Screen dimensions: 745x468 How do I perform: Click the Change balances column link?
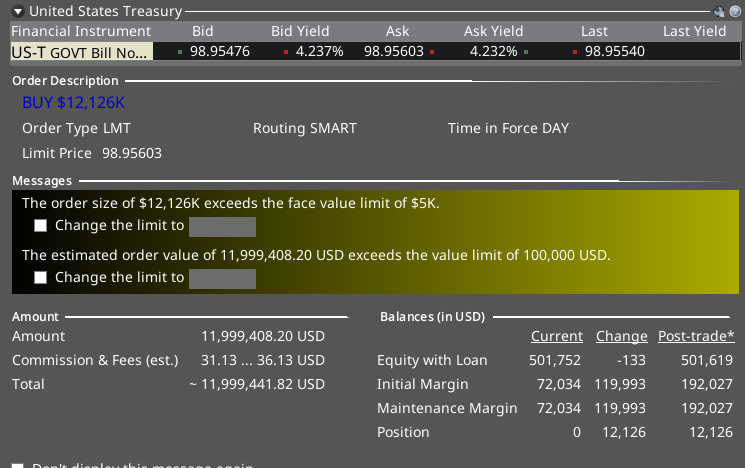point(622,336)
